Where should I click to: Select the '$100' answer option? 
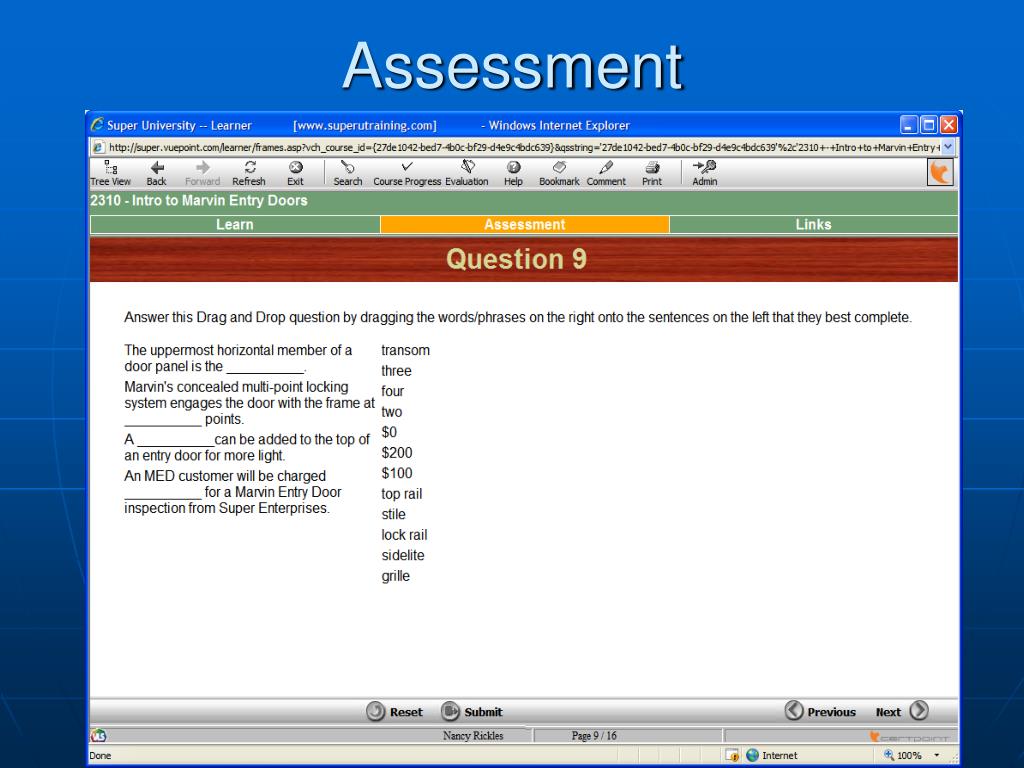(397, 473)
